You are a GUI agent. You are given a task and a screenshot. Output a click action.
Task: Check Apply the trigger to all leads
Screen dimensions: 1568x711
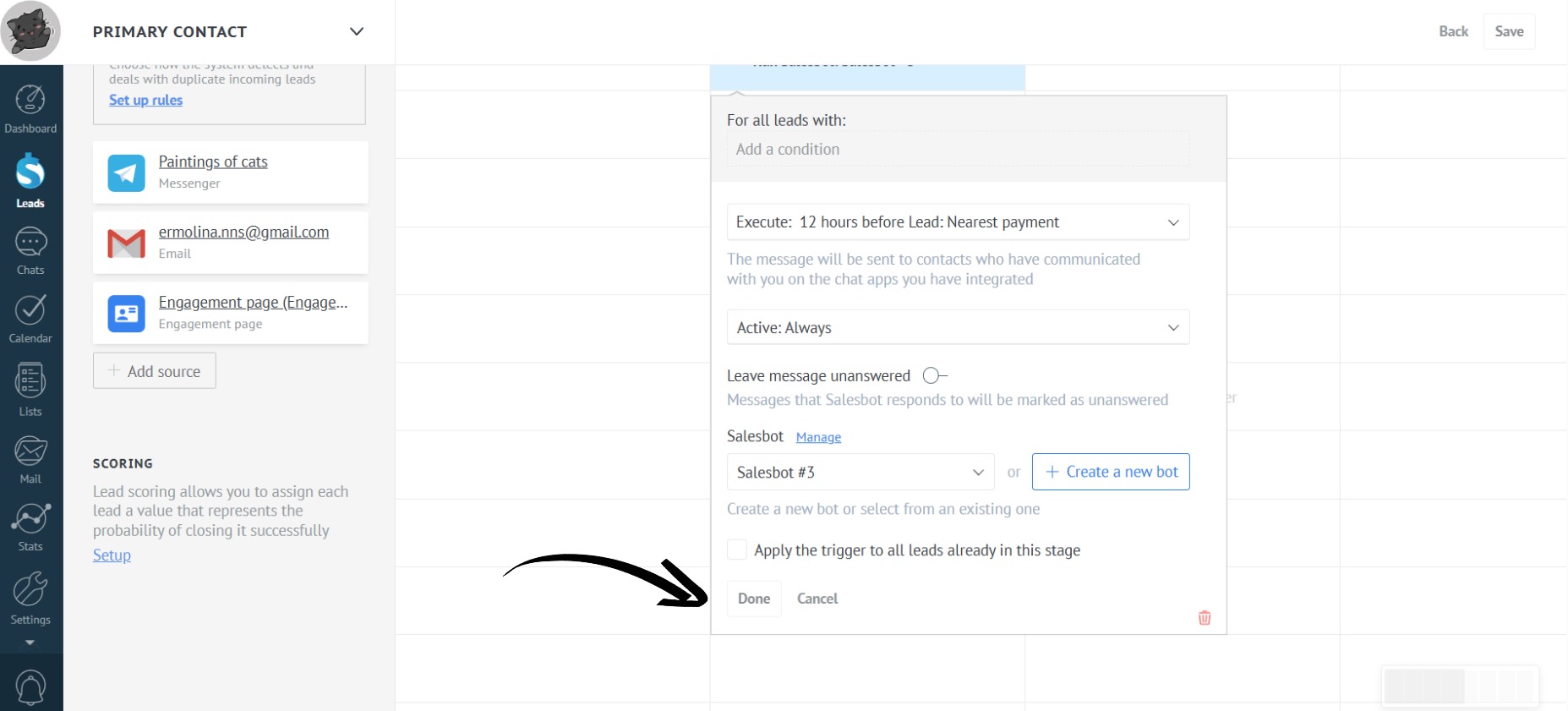click(x=737, y=550)
